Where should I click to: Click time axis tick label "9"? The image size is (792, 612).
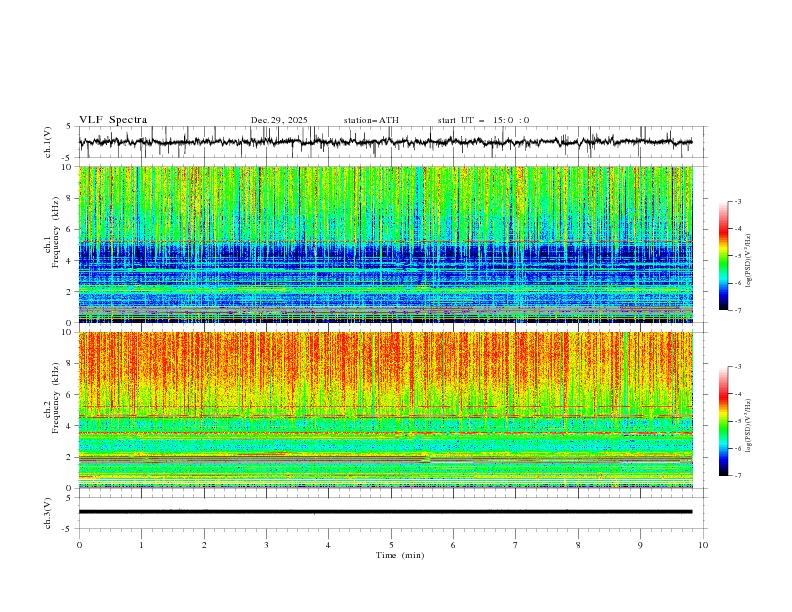click(x=640, y=545)
